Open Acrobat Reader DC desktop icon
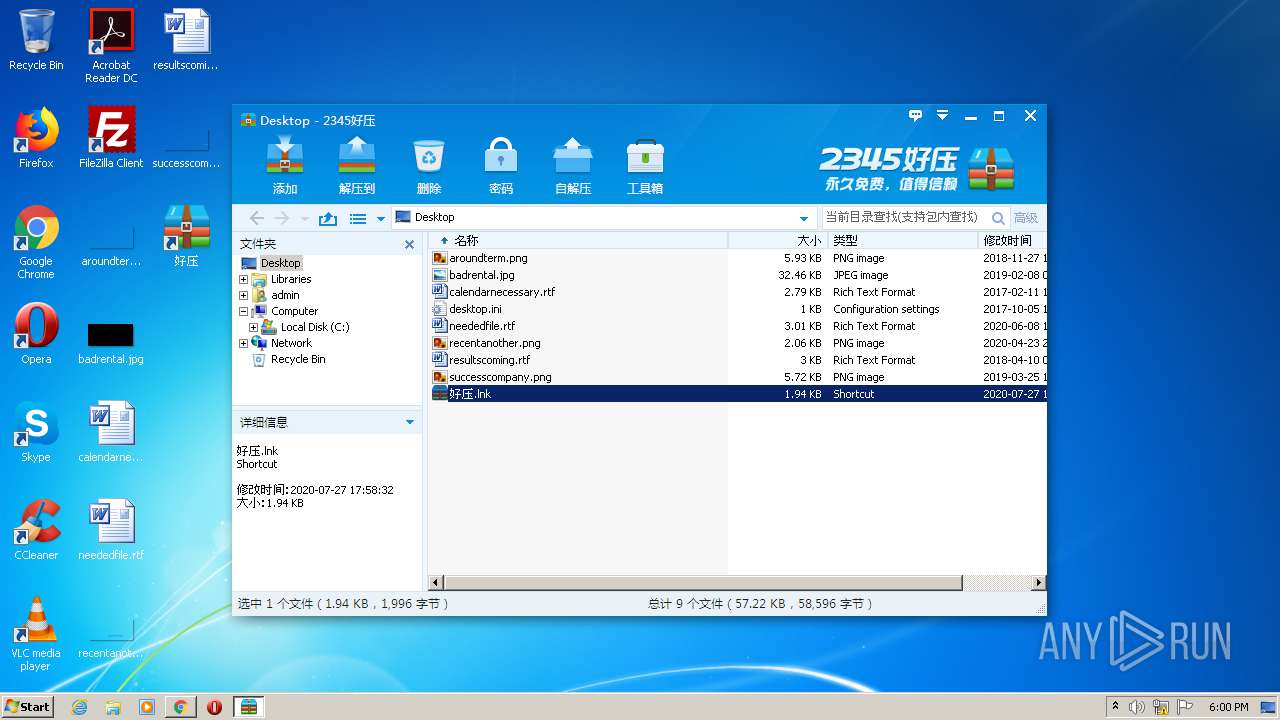Screen dimensions: 1280x720 coord(111,46)
